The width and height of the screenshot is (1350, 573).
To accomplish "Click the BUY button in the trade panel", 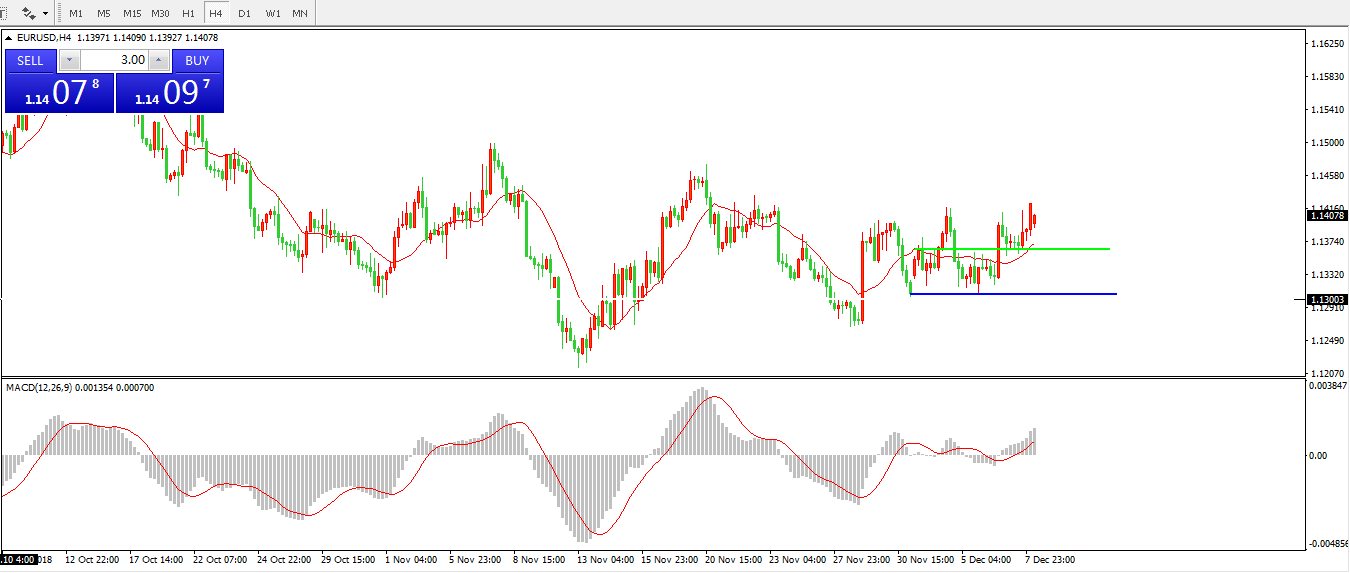I will click(x=197, y=60).
